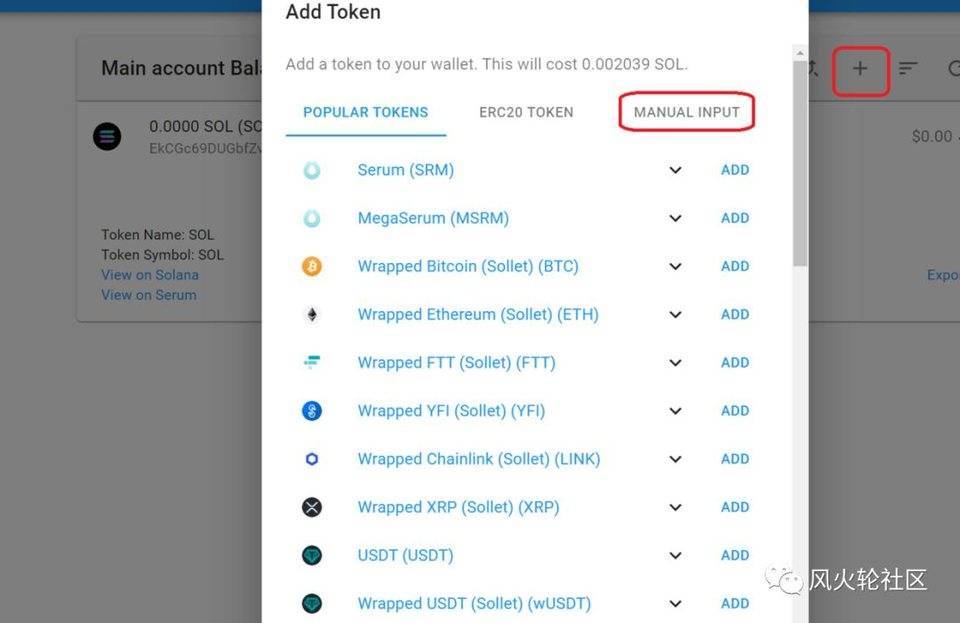Expand Wrapped FTT (Sollet) row chevron
This screenshot has height=623, width=960.
676,363
